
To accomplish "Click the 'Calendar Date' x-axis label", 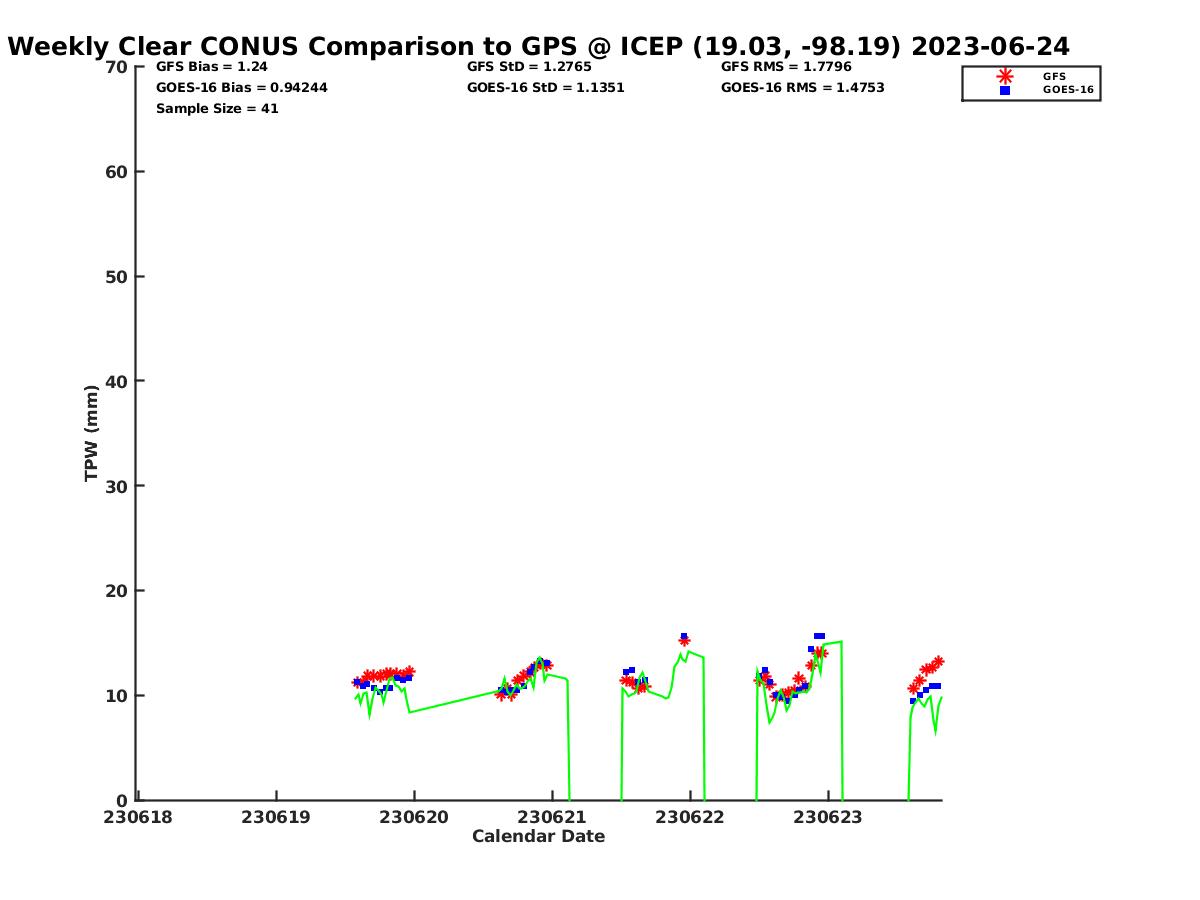I will 538,836.
